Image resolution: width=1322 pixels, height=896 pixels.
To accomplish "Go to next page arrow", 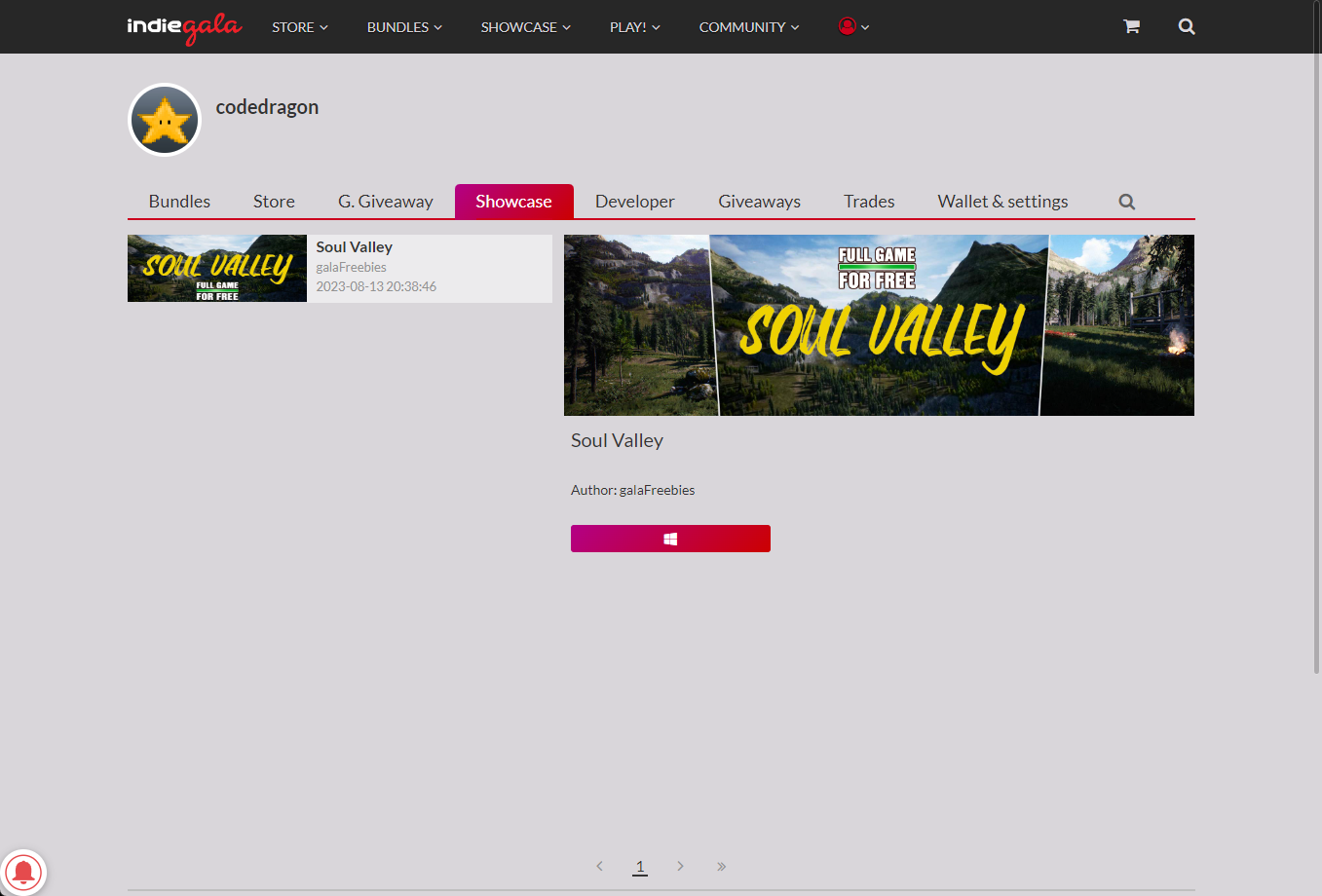I will [x=680, y=866].
